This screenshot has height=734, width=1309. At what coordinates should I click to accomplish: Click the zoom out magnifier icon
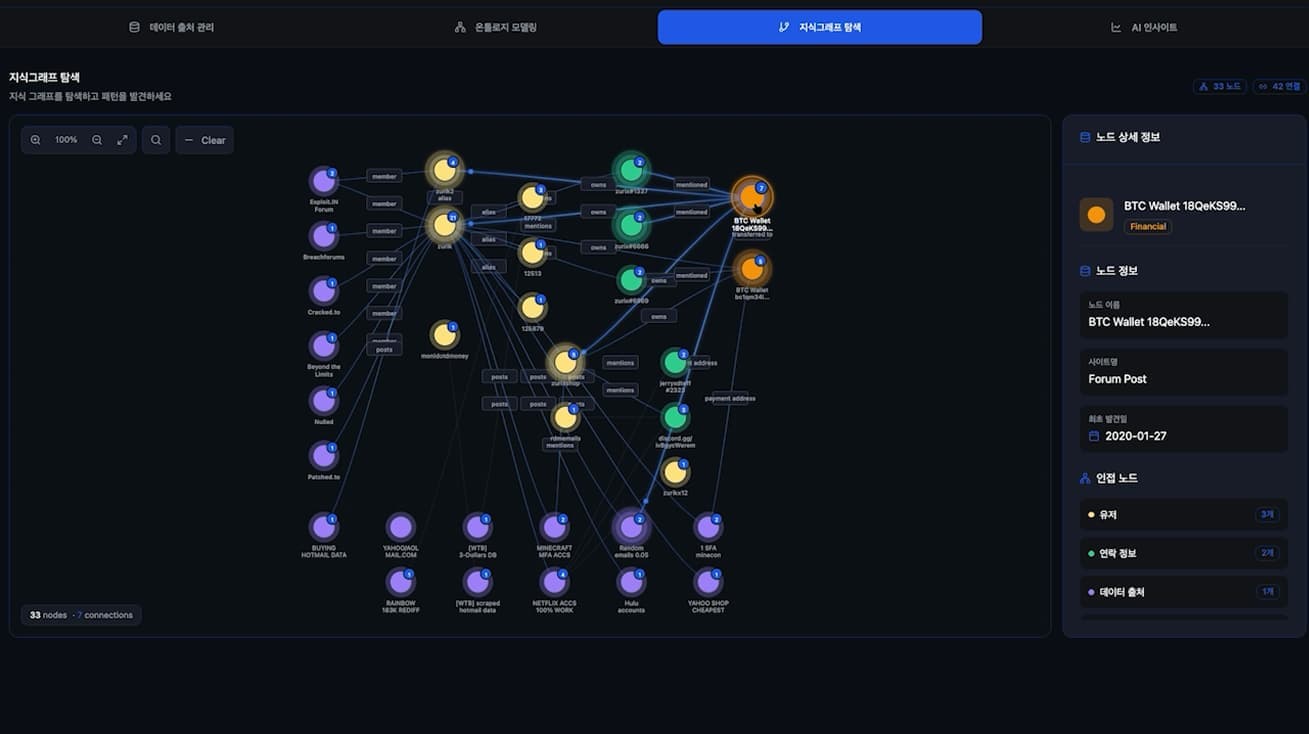pyautogui.click(x=97, y=140)
